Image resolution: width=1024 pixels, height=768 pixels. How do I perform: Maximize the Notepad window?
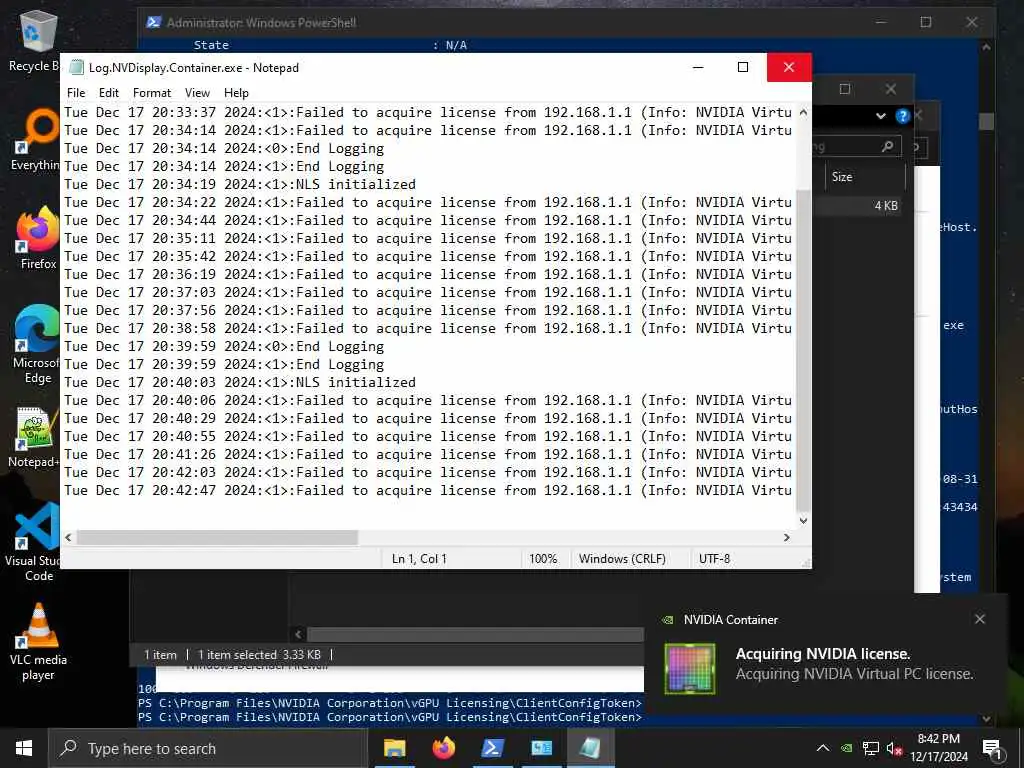pos(743,67)
